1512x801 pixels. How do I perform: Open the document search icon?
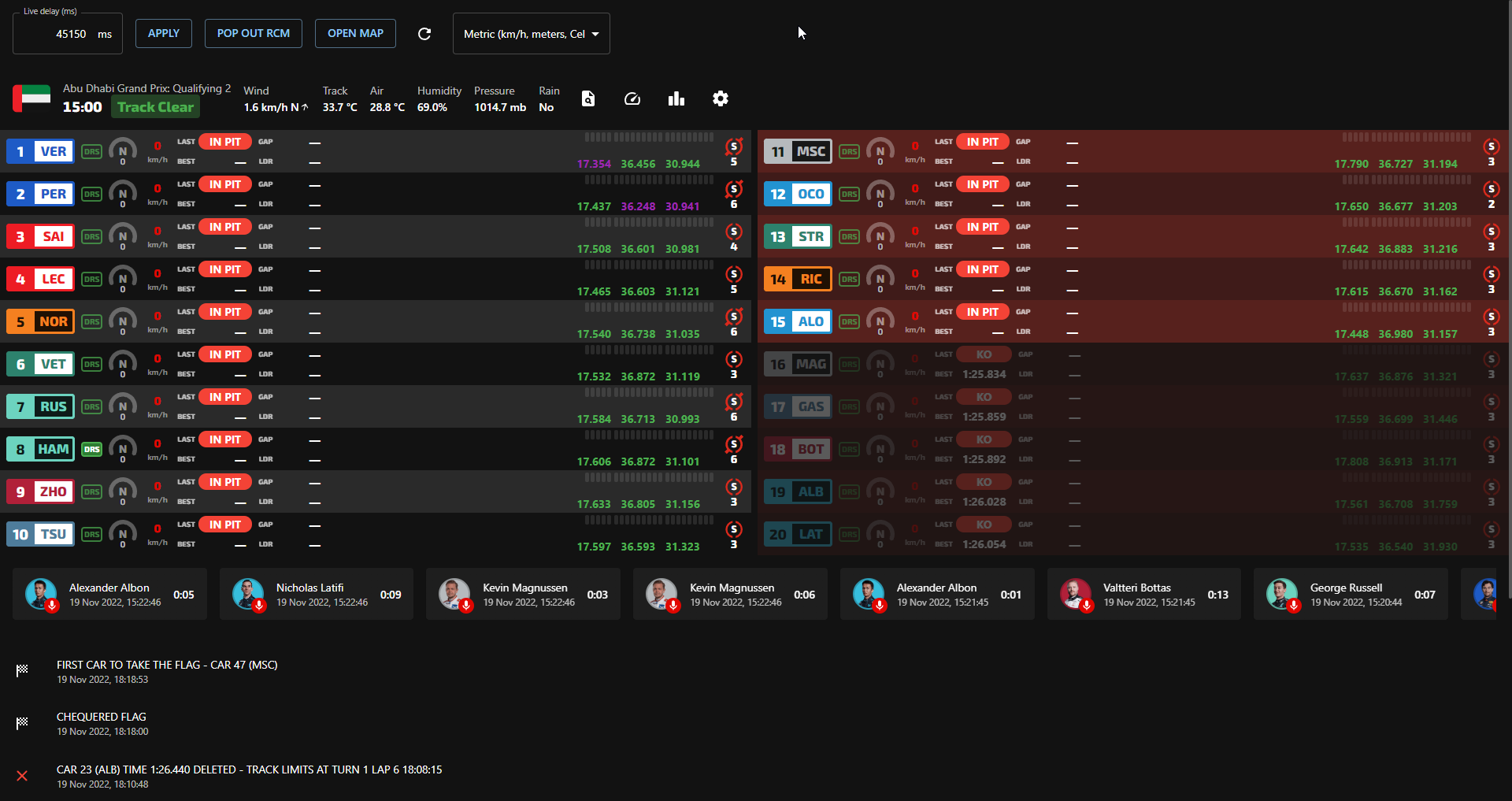[588, 98]
